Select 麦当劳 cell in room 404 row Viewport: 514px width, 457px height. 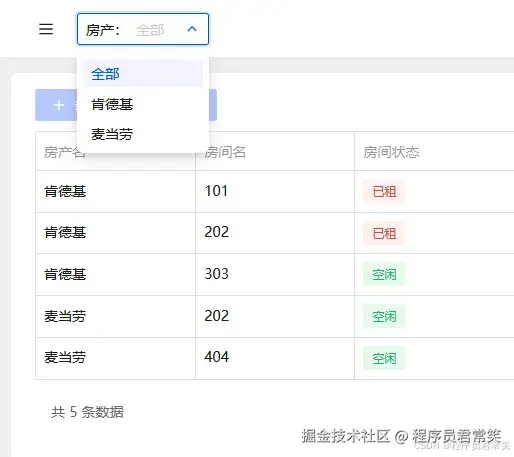coord(115,358)
